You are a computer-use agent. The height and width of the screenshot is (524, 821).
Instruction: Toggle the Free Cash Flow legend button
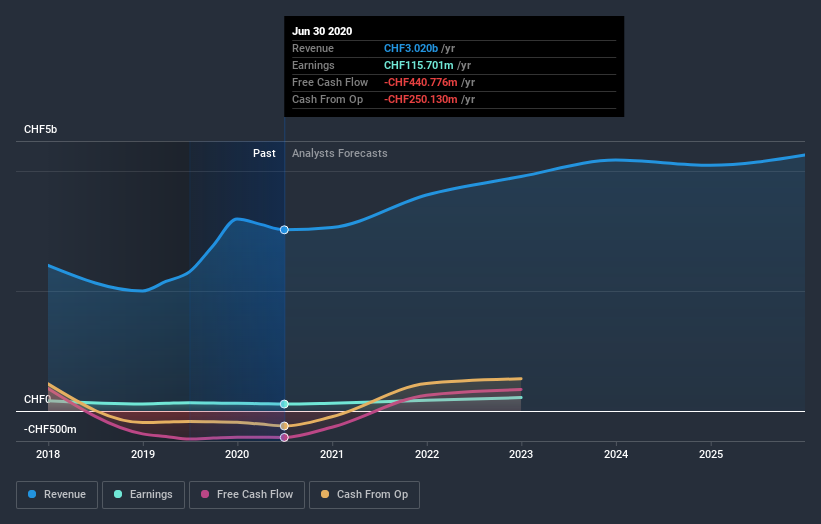247,495
